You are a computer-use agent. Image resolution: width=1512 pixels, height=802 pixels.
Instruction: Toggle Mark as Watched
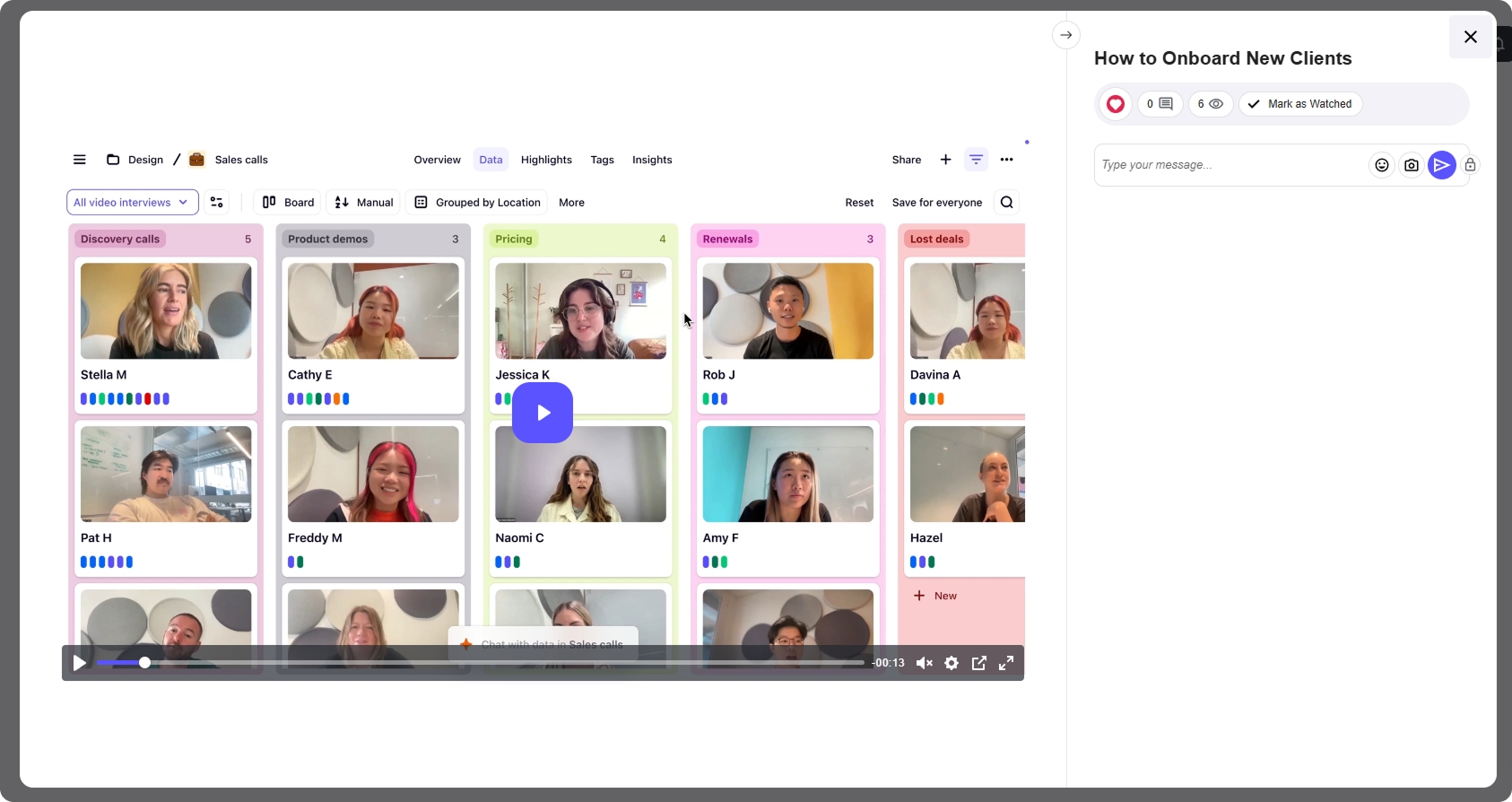1300,104
